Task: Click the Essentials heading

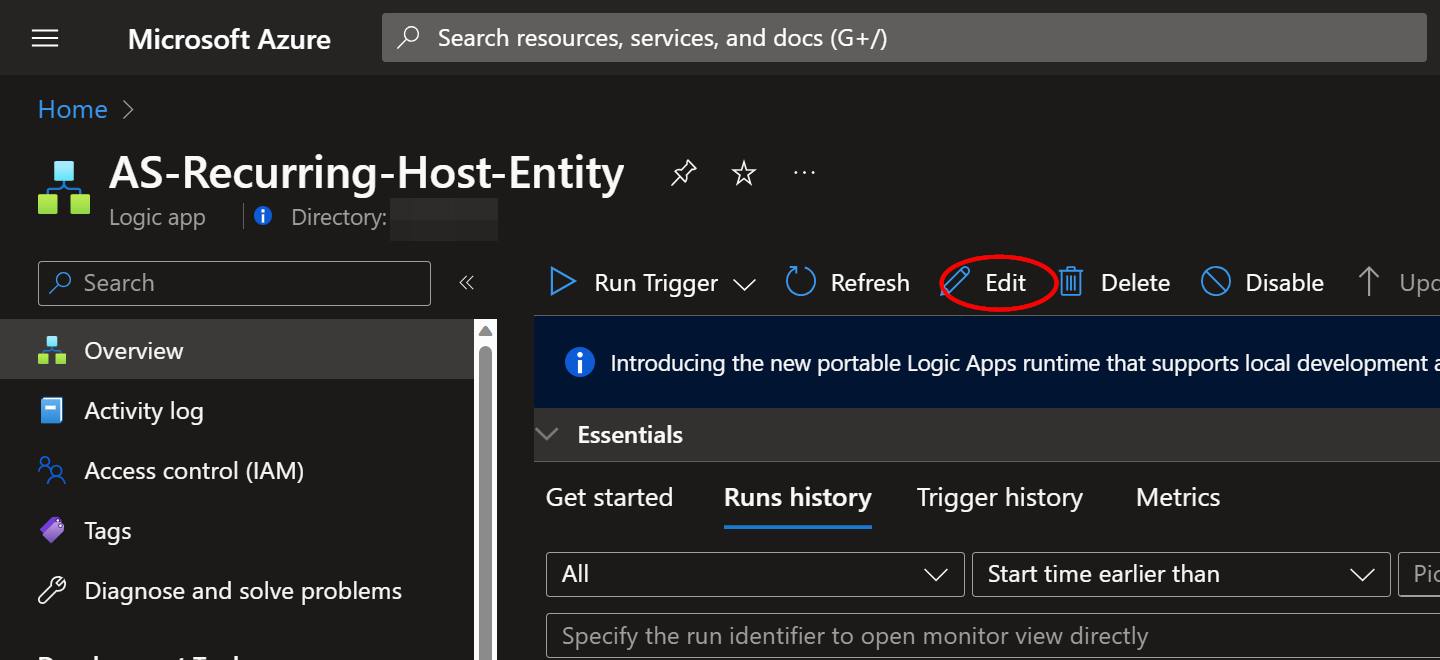Action: point(630,435)
